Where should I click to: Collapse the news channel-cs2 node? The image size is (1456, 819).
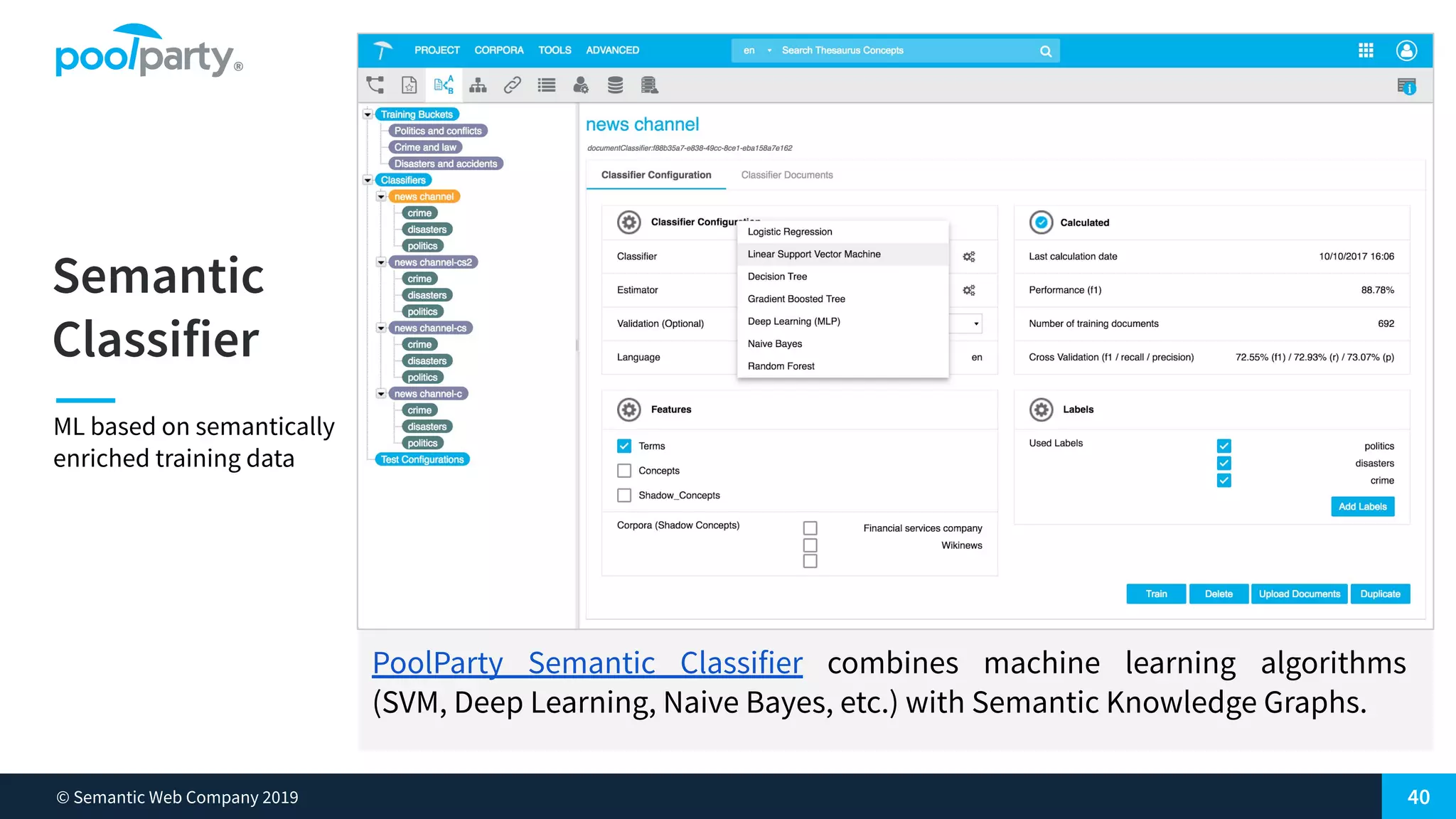[381, 262]
